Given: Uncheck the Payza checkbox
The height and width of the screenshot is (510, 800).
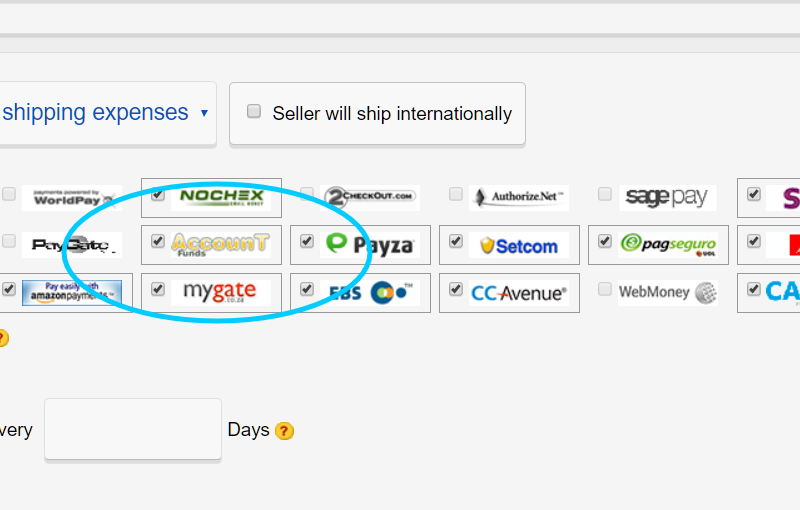Looking at the screenshot, I should point(307,241).
